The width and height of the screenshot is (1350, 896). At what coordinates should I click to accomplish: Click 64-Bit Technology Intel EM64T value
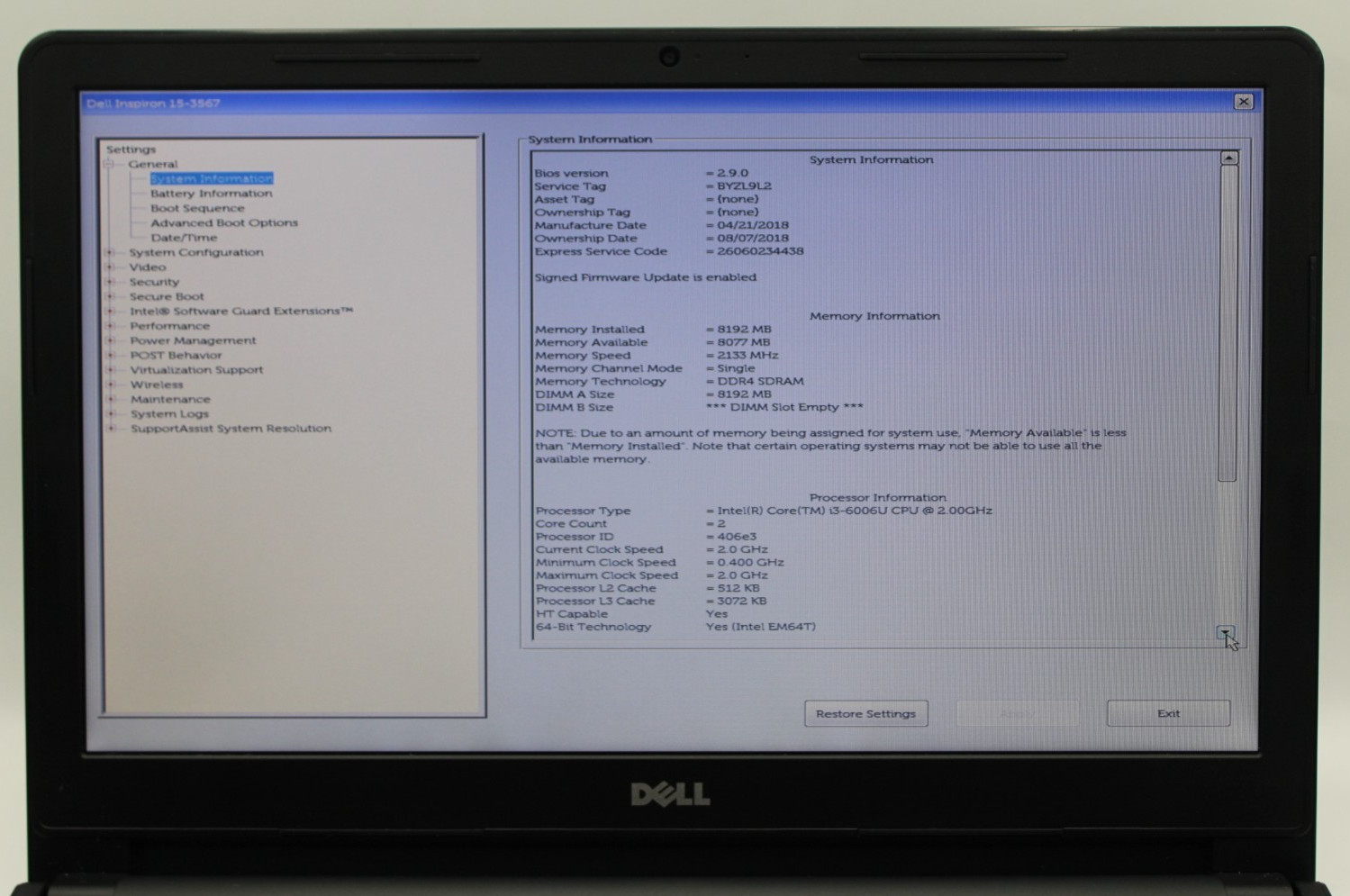tap(761, 627)
